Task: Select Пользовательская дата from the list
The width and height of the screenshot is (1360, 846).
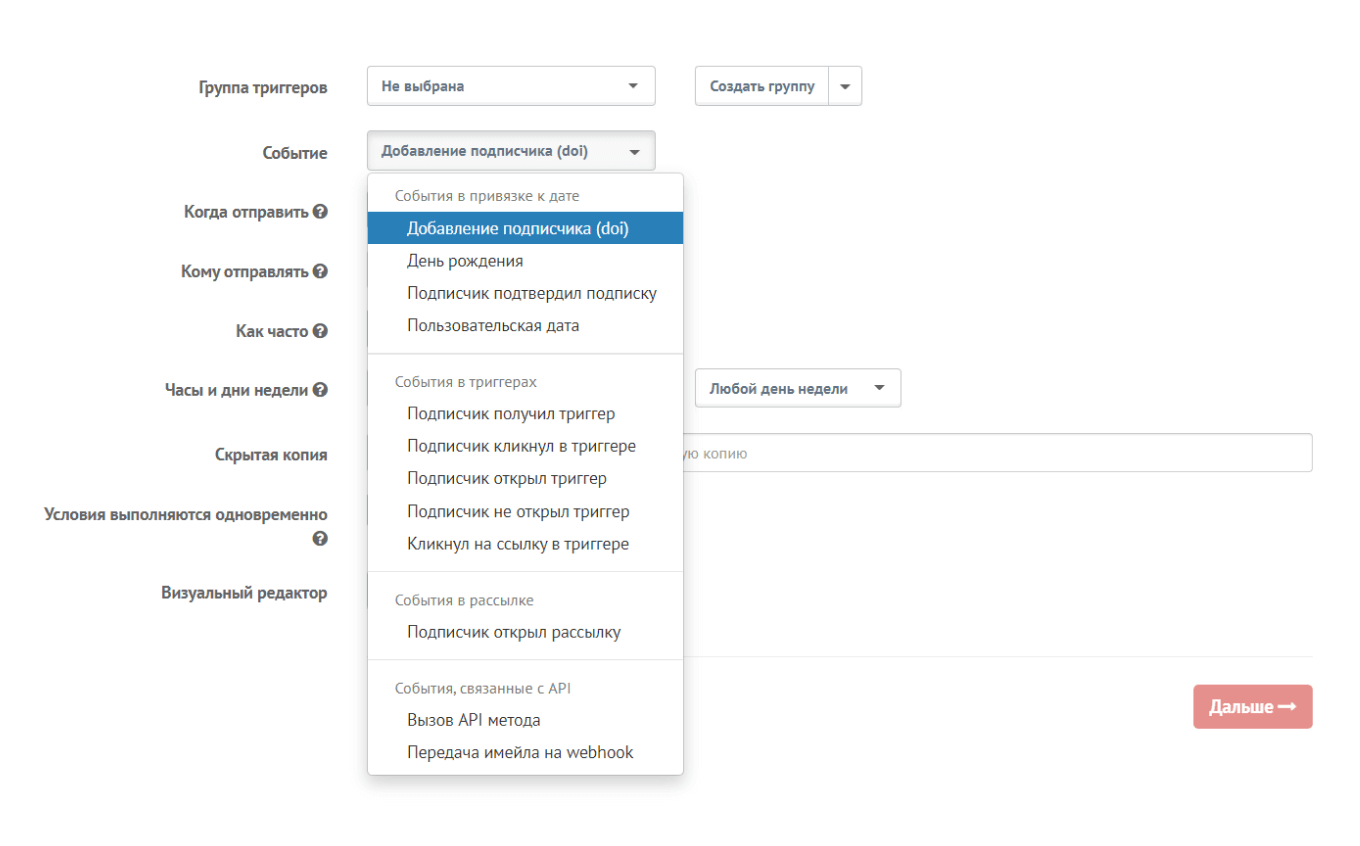Action: (x=493, y=326)
